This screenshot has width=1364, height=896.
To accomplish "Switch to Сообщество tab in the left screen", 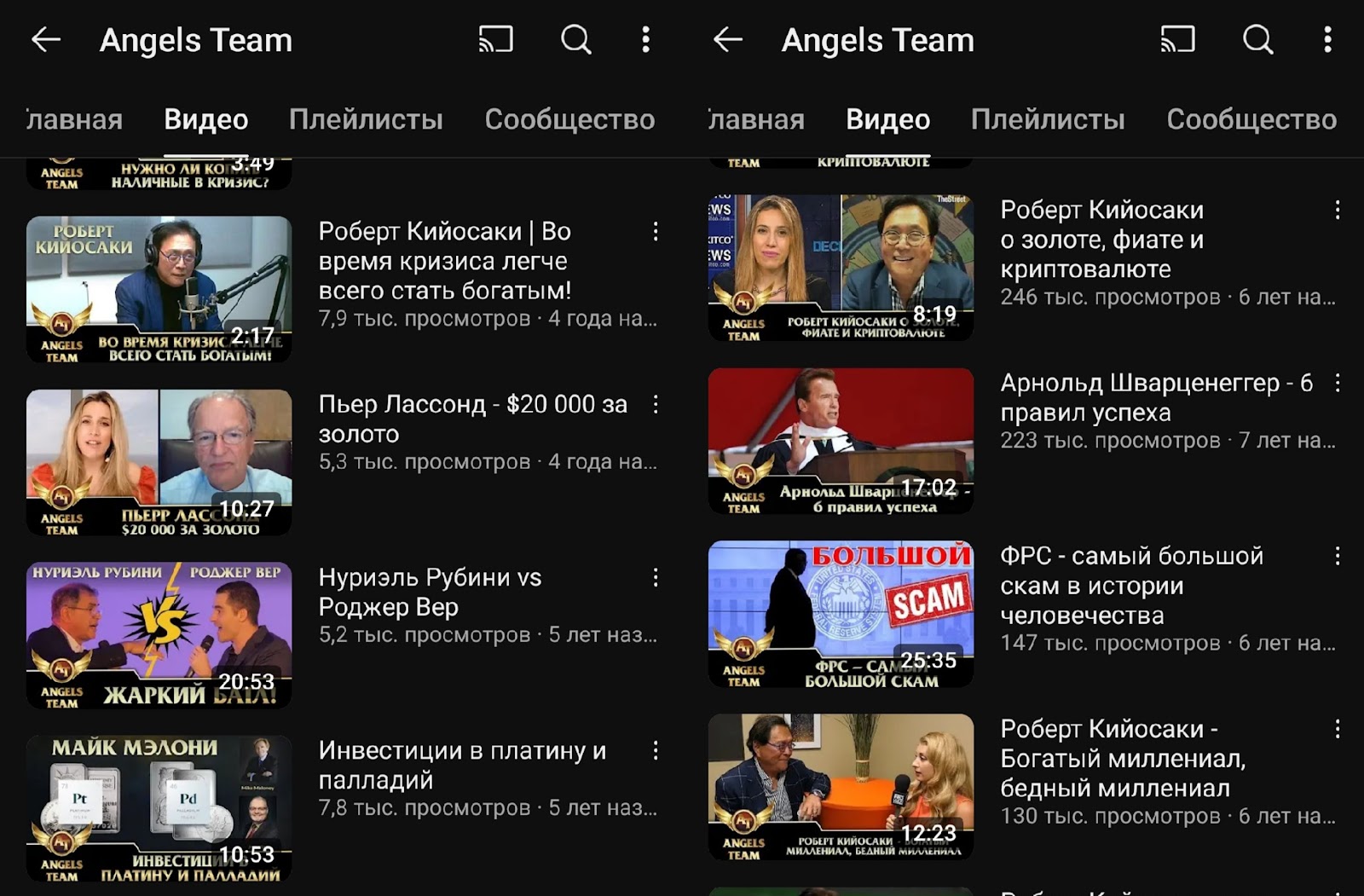I will point(569,119).
